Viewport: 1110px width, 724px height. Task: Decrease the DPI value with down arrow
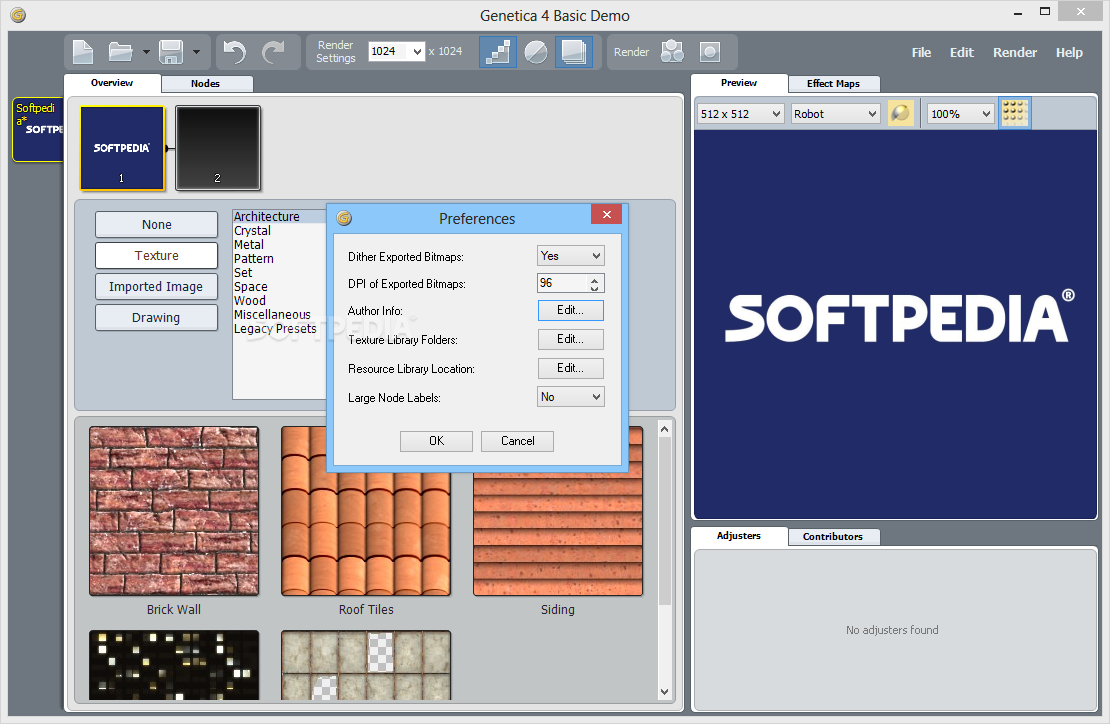(595, 288)
